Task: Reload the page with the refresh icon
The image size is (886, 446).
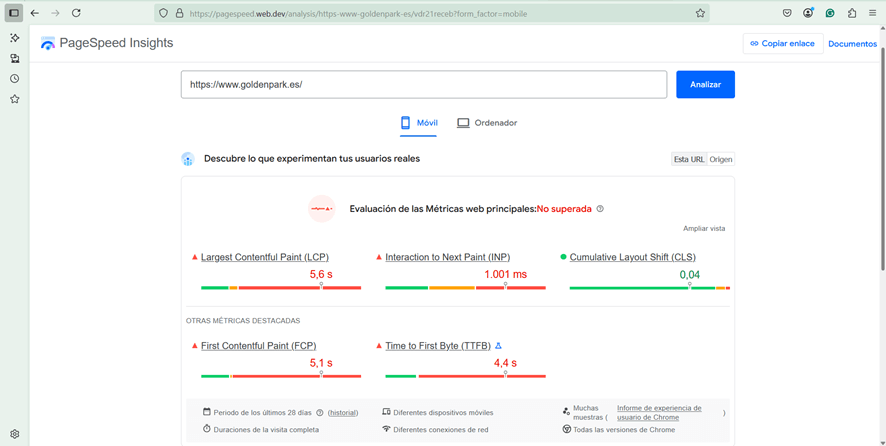Action: click(x=76, y=13)
